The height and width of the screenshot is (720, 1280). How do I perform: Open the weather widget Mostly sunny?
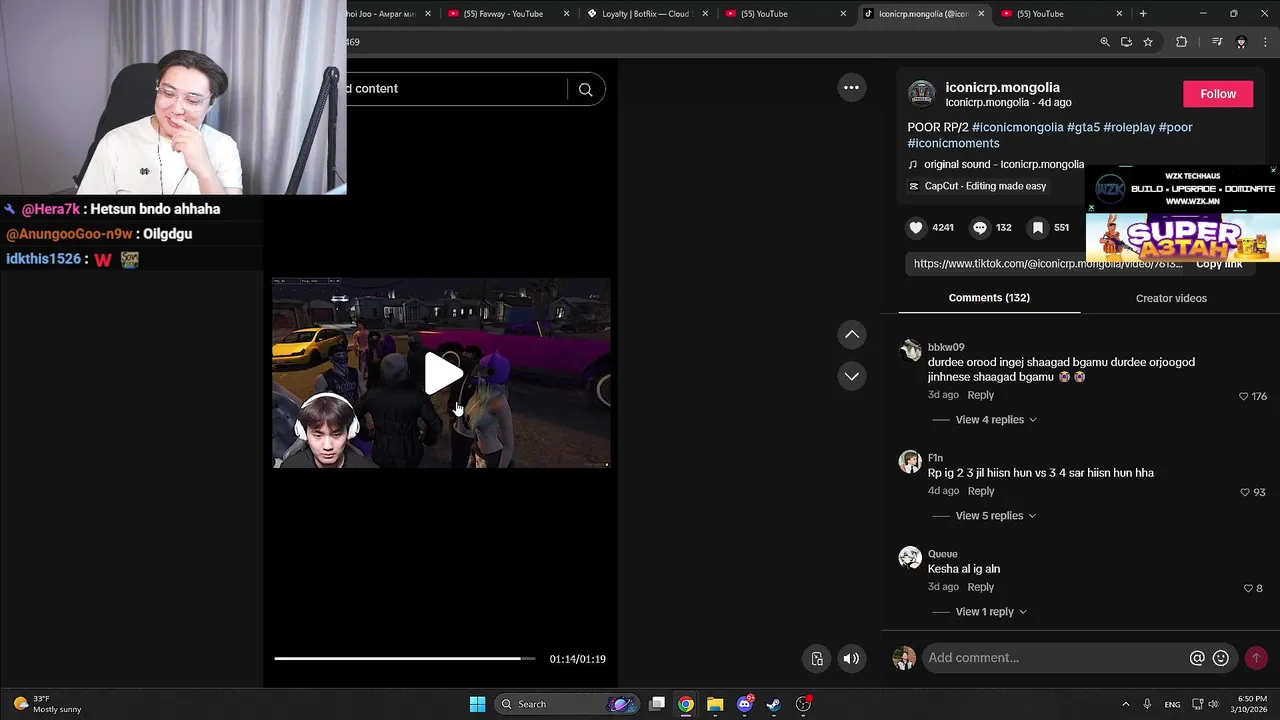[45, 704]
